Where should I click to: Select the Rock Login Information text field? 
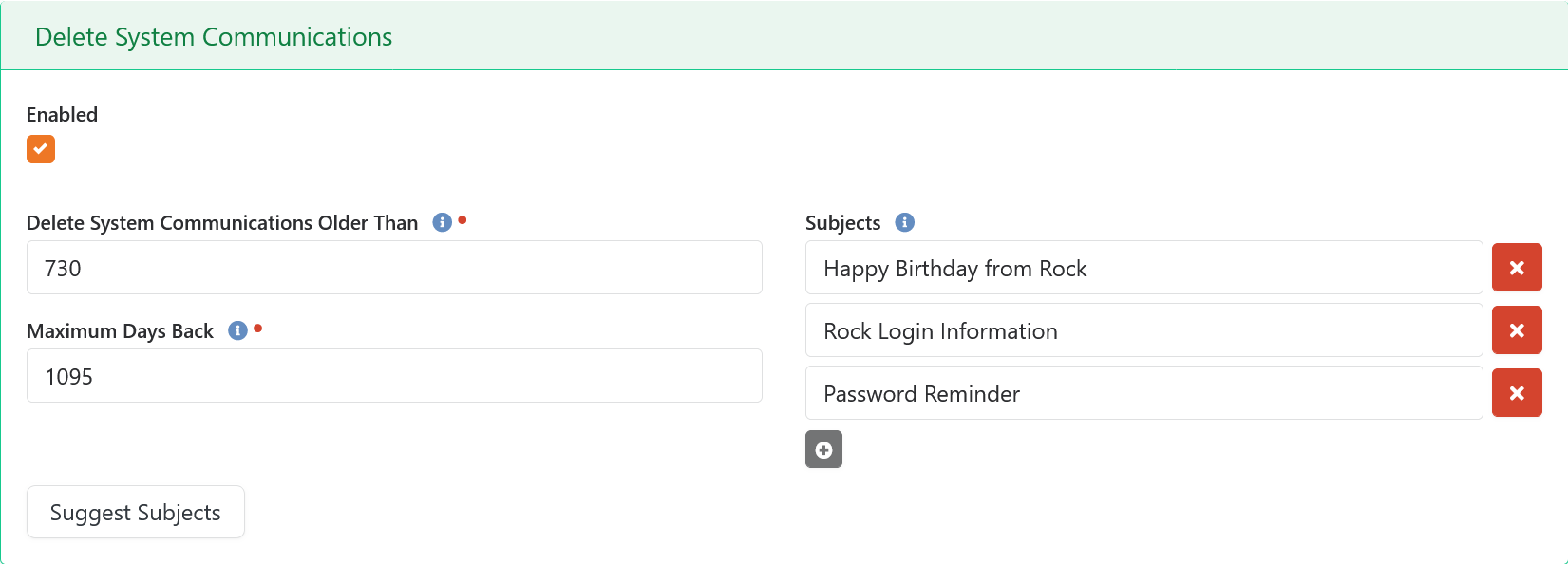(1143, 330)
